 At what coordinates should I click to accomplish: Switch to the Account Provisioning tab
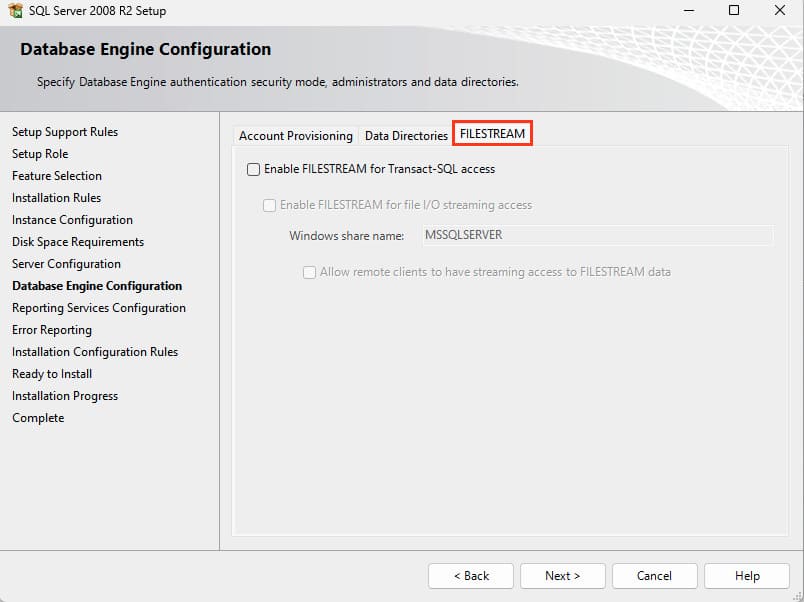click(296, 136)
